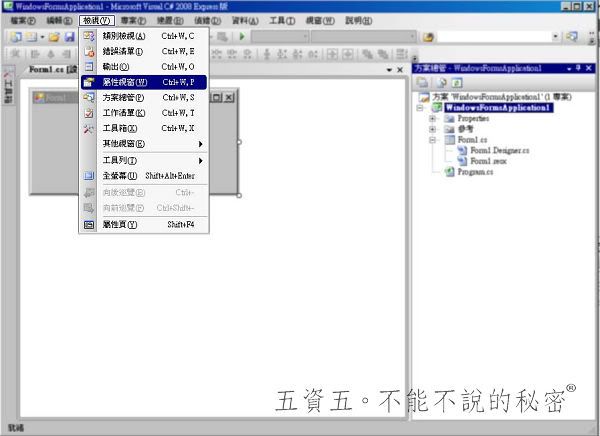Expand the Properties node in Solution Explorer
This screenshot has height=436, width=600.
coord(433,119)
